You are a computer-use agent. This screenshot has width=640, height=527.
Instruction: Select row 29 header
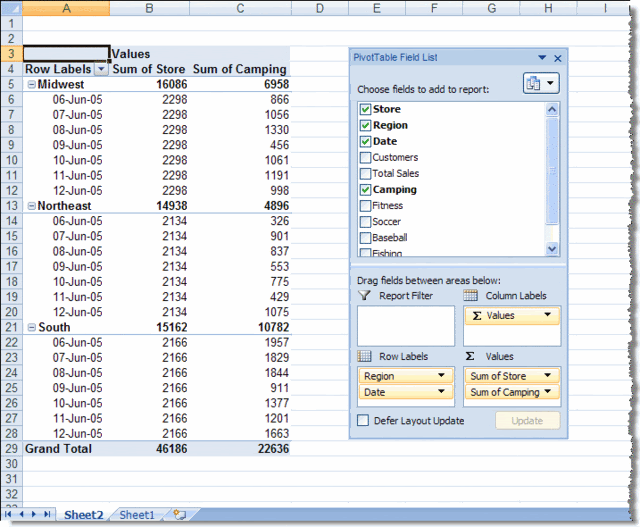tap(11, 449)
